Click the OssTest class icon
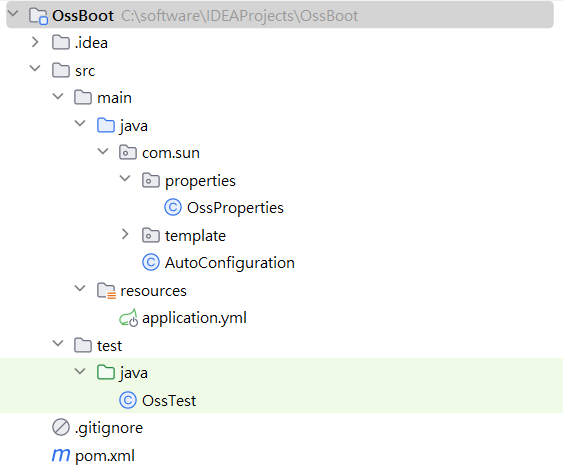 click(x=128, y=400)
